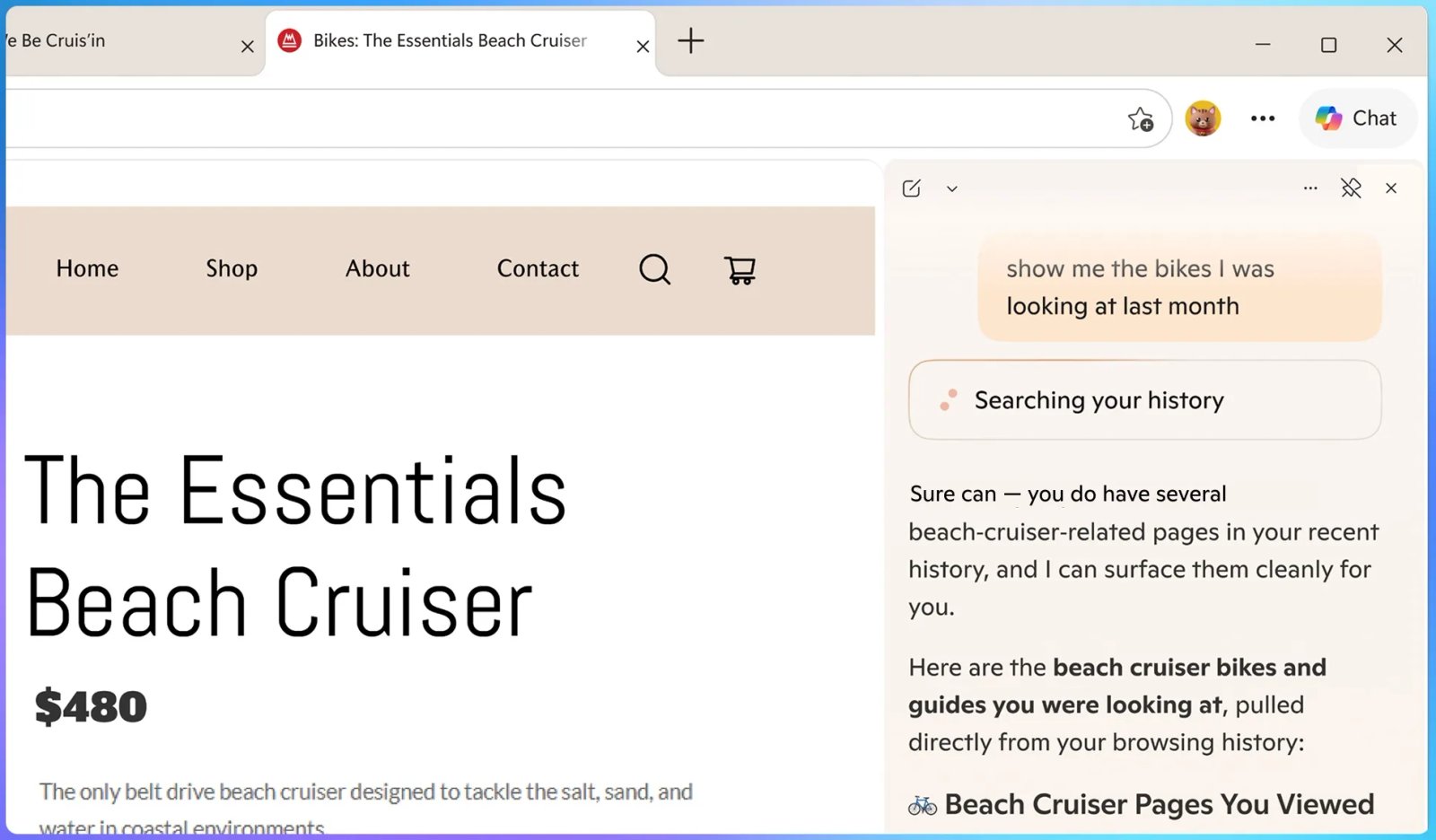Expand the Searching your history status card
The image size is (1436, 840).
[x=1144, y=400]
